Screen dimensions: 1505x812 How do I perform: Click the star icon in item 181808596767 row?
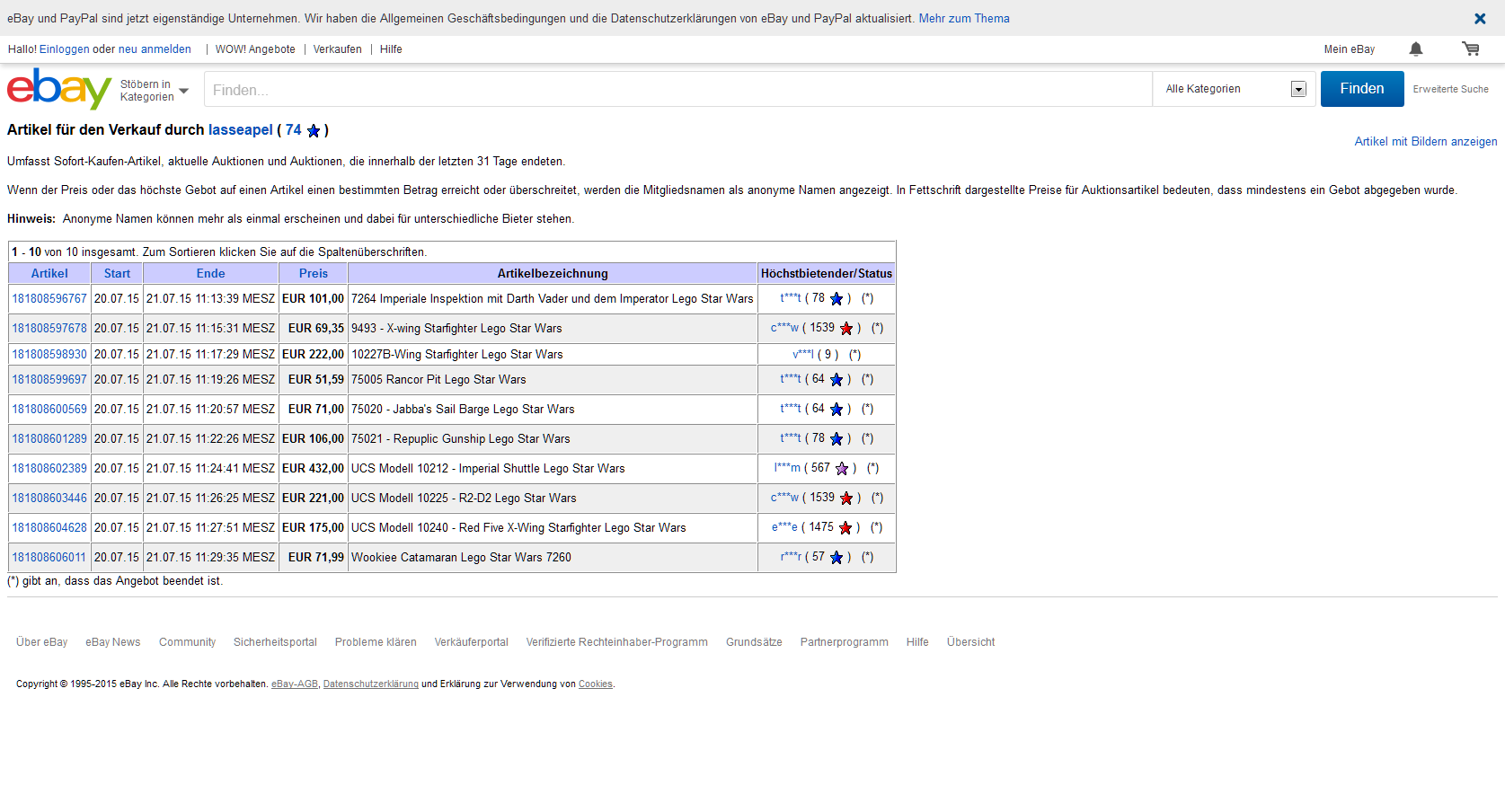pos(837,299)
